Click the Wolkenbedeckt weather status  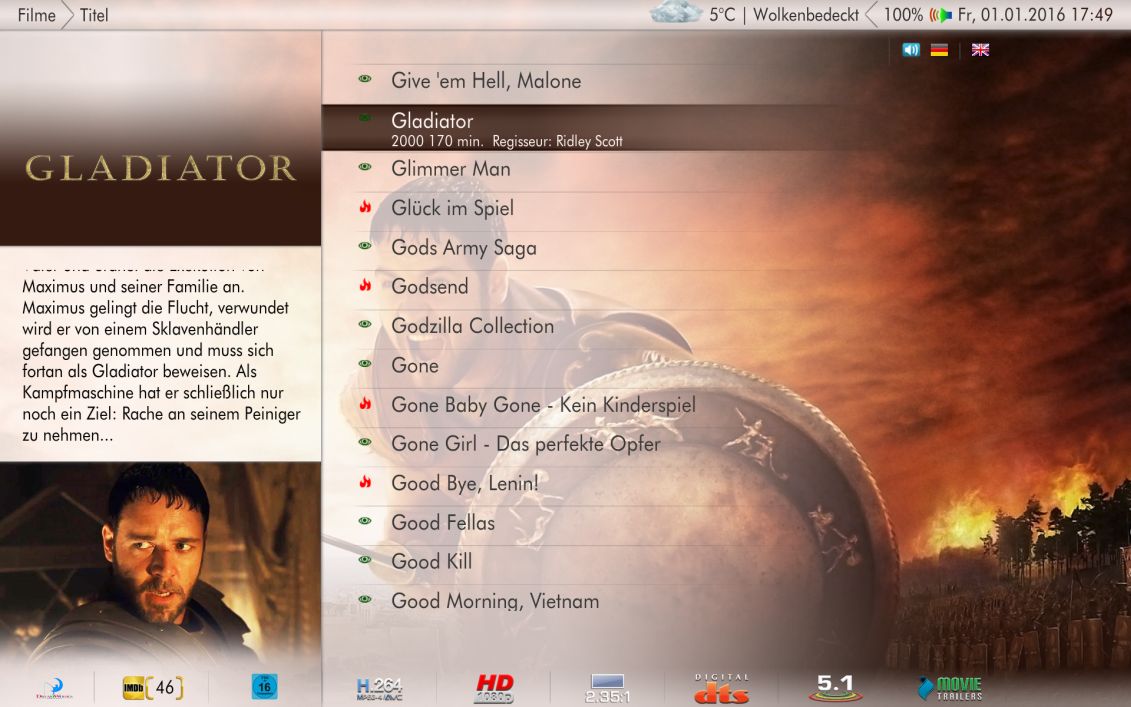[x=806, y=14]
